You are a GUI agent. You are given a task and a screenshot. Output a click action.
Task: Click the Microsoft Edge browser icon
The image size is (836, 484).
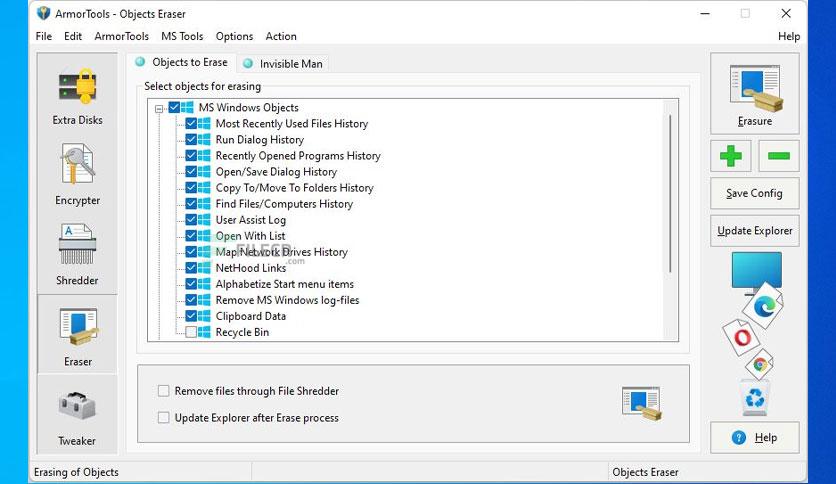(x=765, y=306)
